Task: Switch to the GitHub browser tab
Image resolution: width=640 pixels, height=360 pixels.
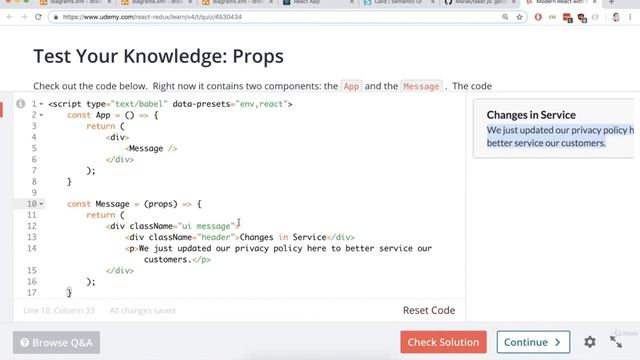Action: pos(479,2)
